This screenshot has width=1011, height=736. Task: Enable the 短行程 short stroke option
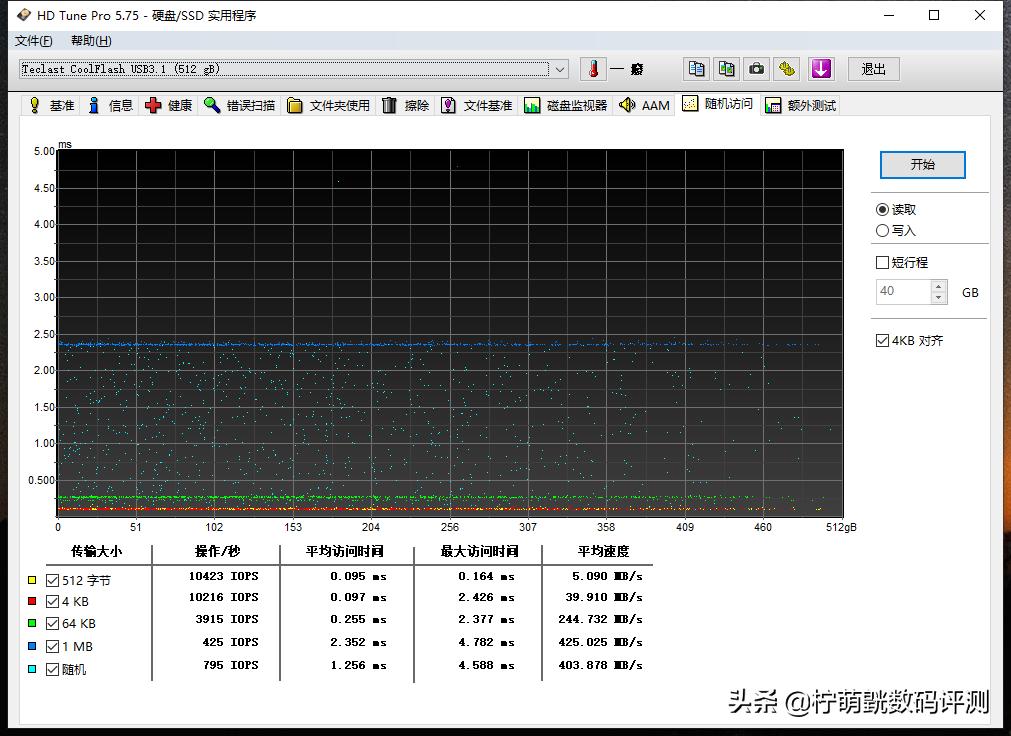point(882,262)
